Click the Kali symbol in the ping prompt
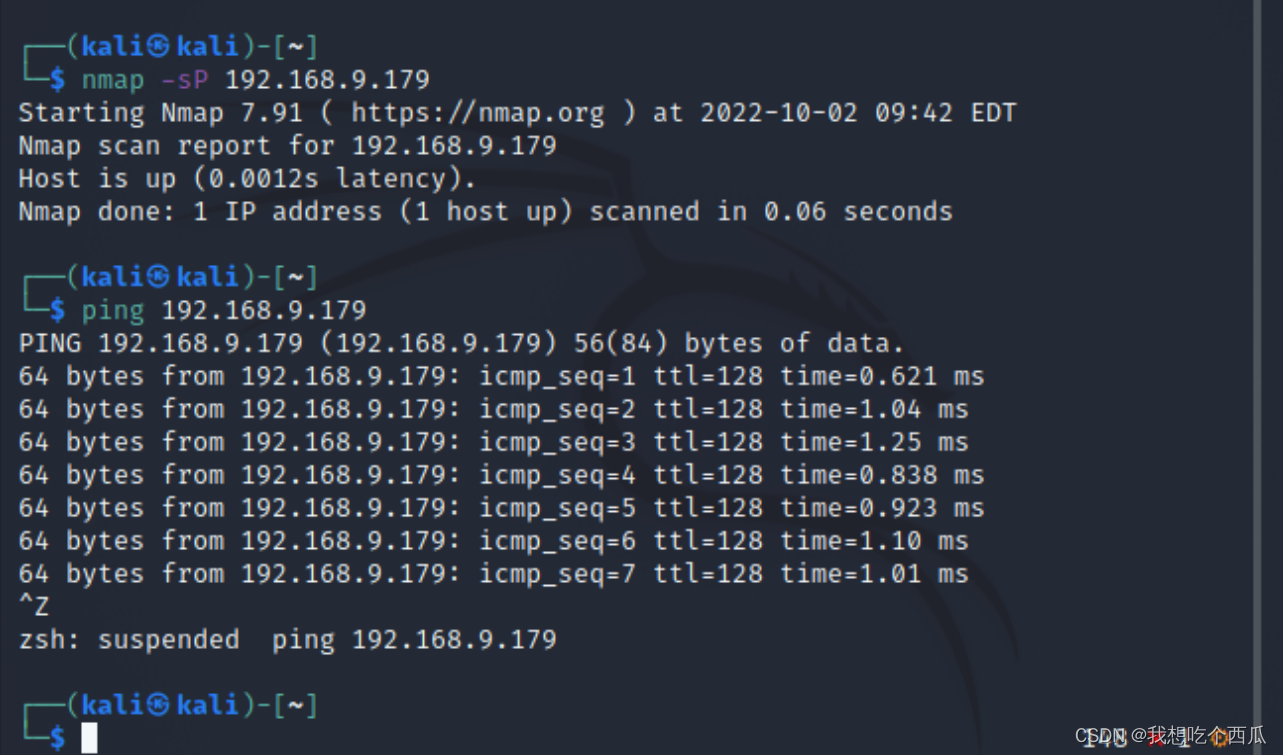Screen dimensions: 1283x755 click(159, 276)
